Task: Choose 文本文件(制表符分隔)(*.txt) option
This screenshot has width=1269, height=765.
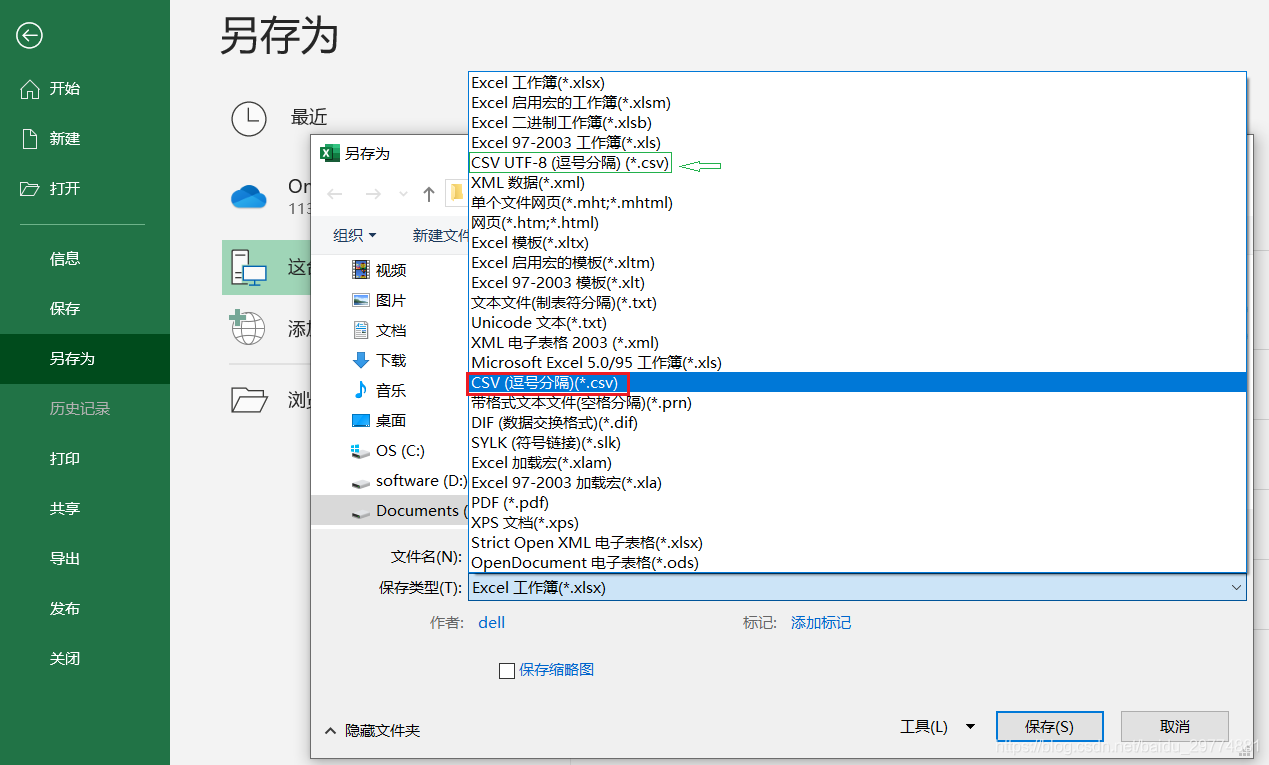Action: tap(857, 303)
